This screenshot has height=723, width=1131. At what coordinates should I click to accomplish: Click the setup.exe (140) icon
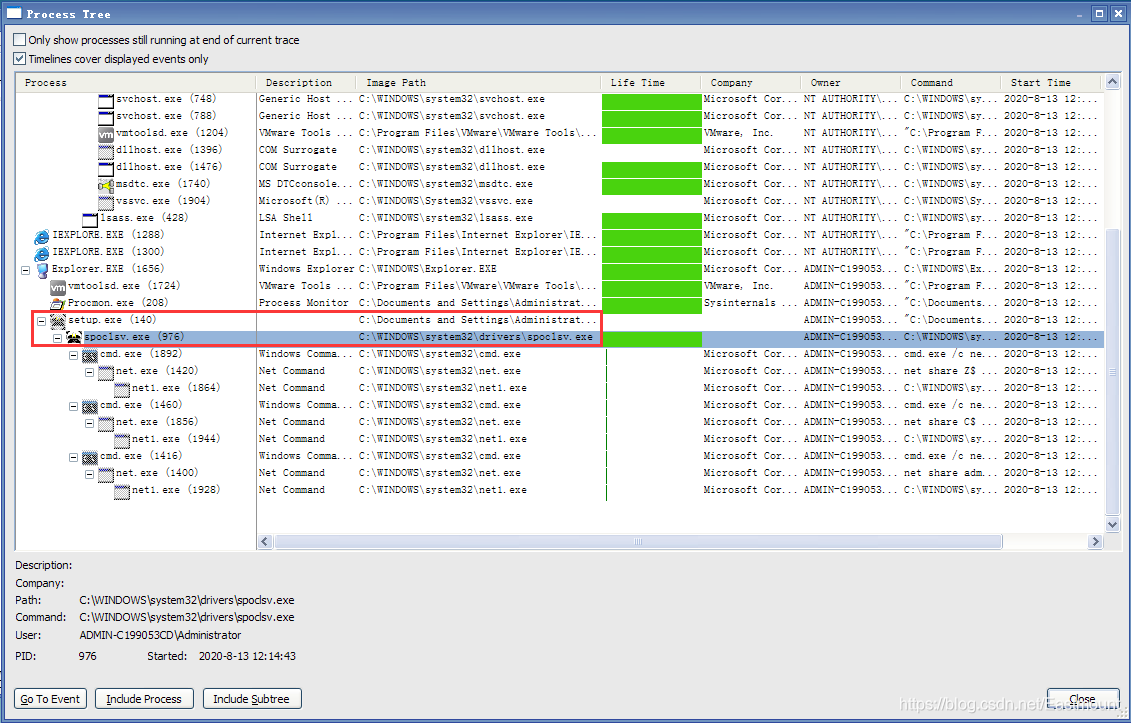pyautogui.click(x=58, y=320)
